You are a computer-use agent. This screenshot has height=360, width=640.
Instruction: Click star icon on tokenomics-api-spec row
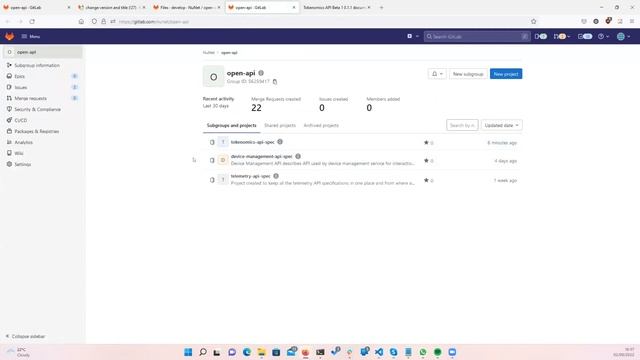[x=426, y=142]
